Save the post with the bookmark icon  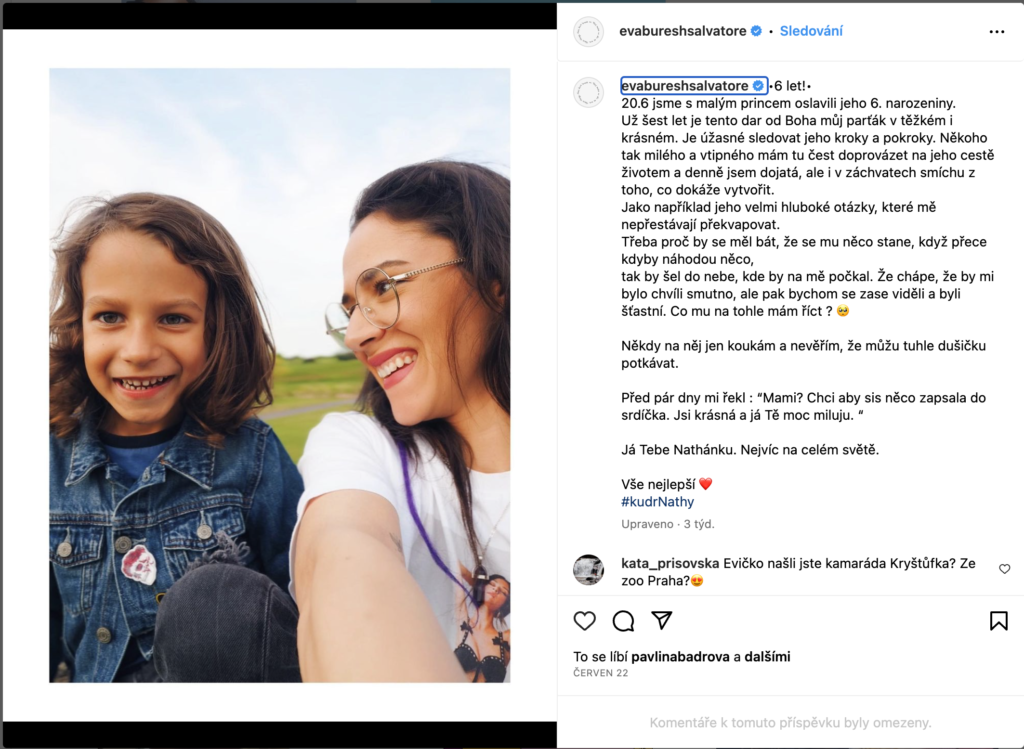point(999,620)
